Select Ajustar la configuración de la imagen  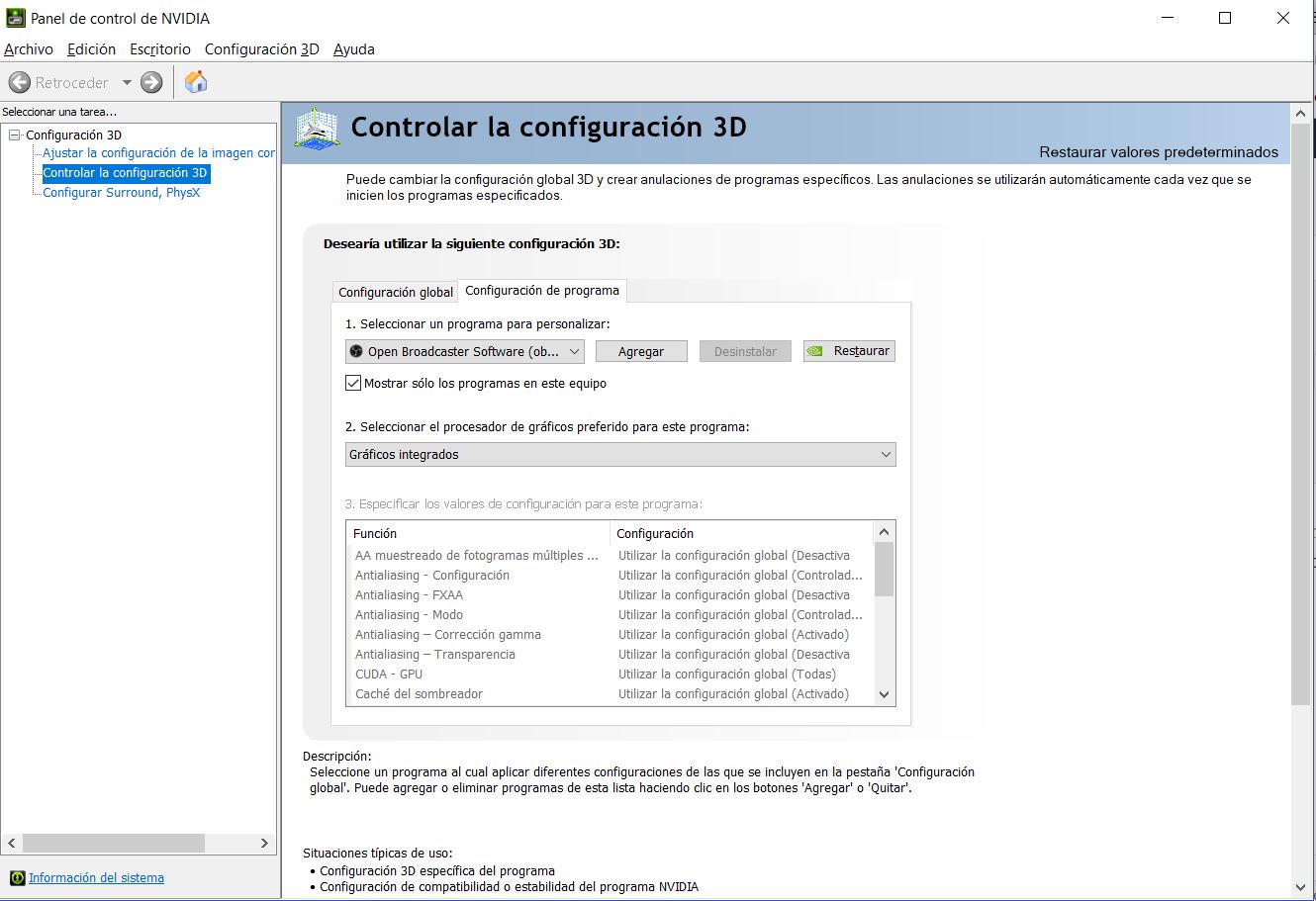pyautogui.click(x=158, y=153)
